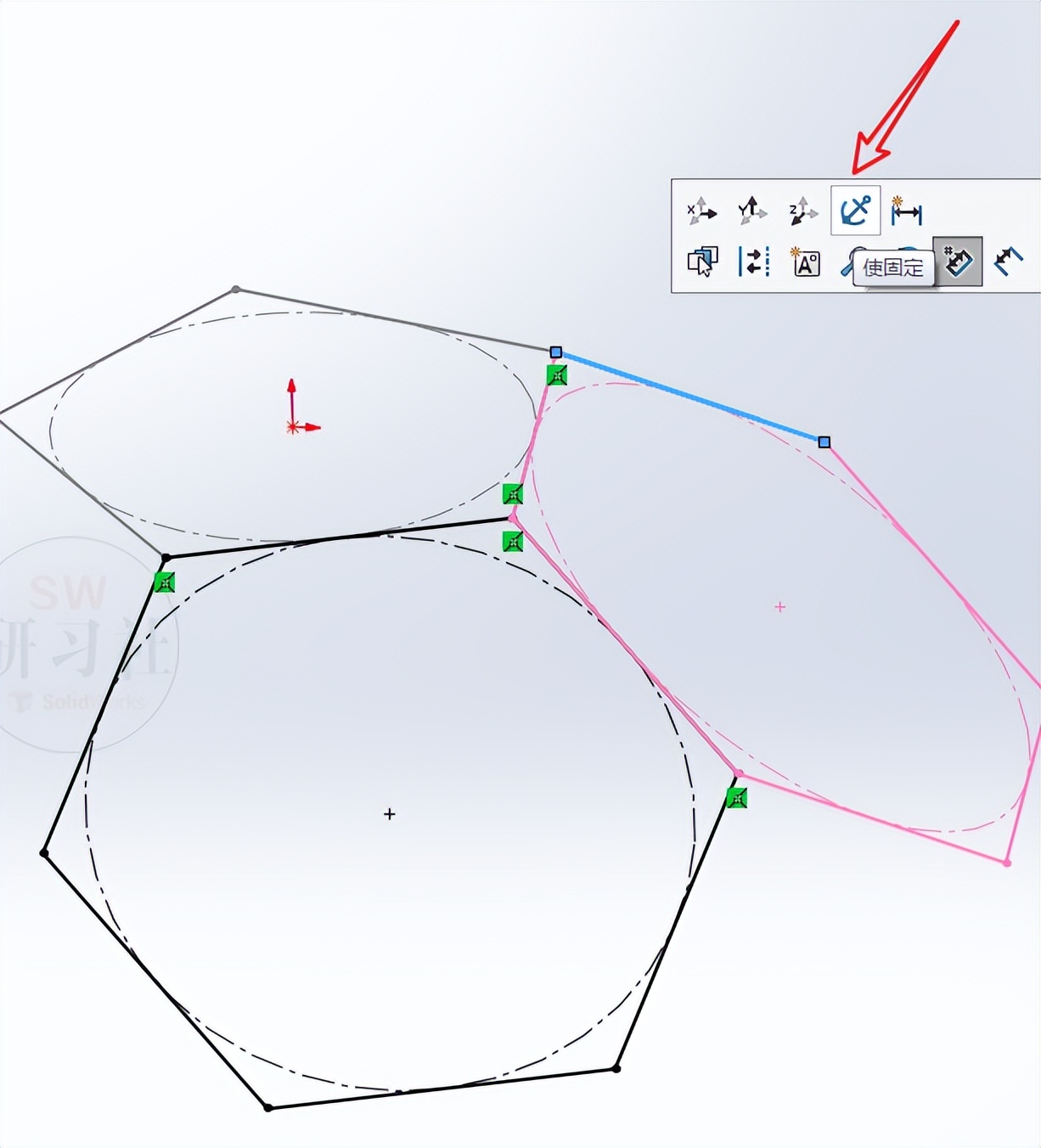Select the Move along X axis icon
The height and width of the screenshot is (1148, 1041).
[701, 210]
